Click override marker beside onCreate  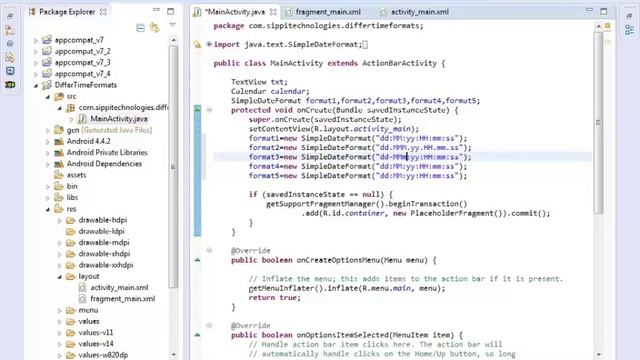pyautogui.click(x=198, y=109)
